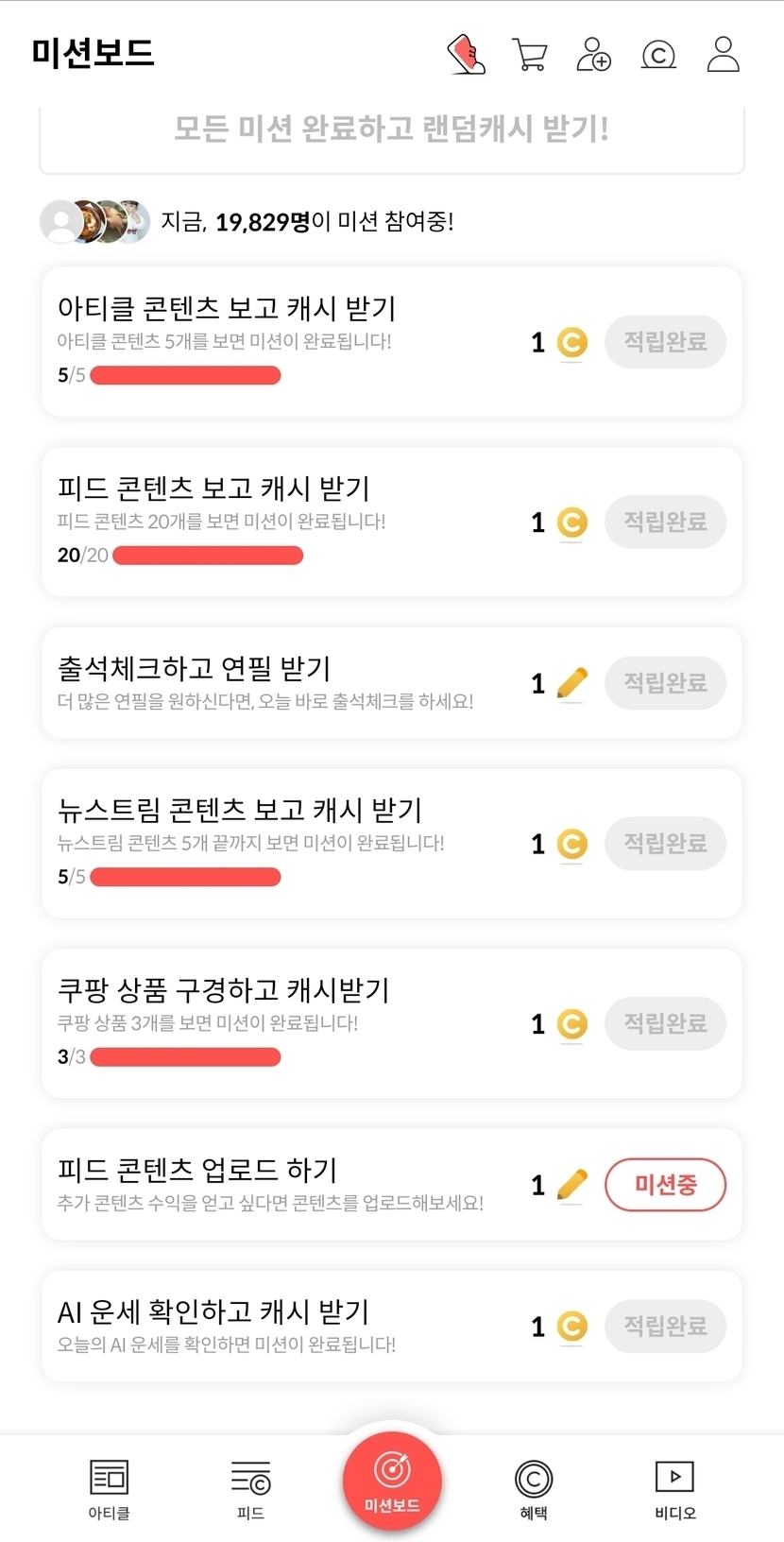The image size is (784, 1542).
Task: Open cash balance coin icon in header
Action: (658, 55)
